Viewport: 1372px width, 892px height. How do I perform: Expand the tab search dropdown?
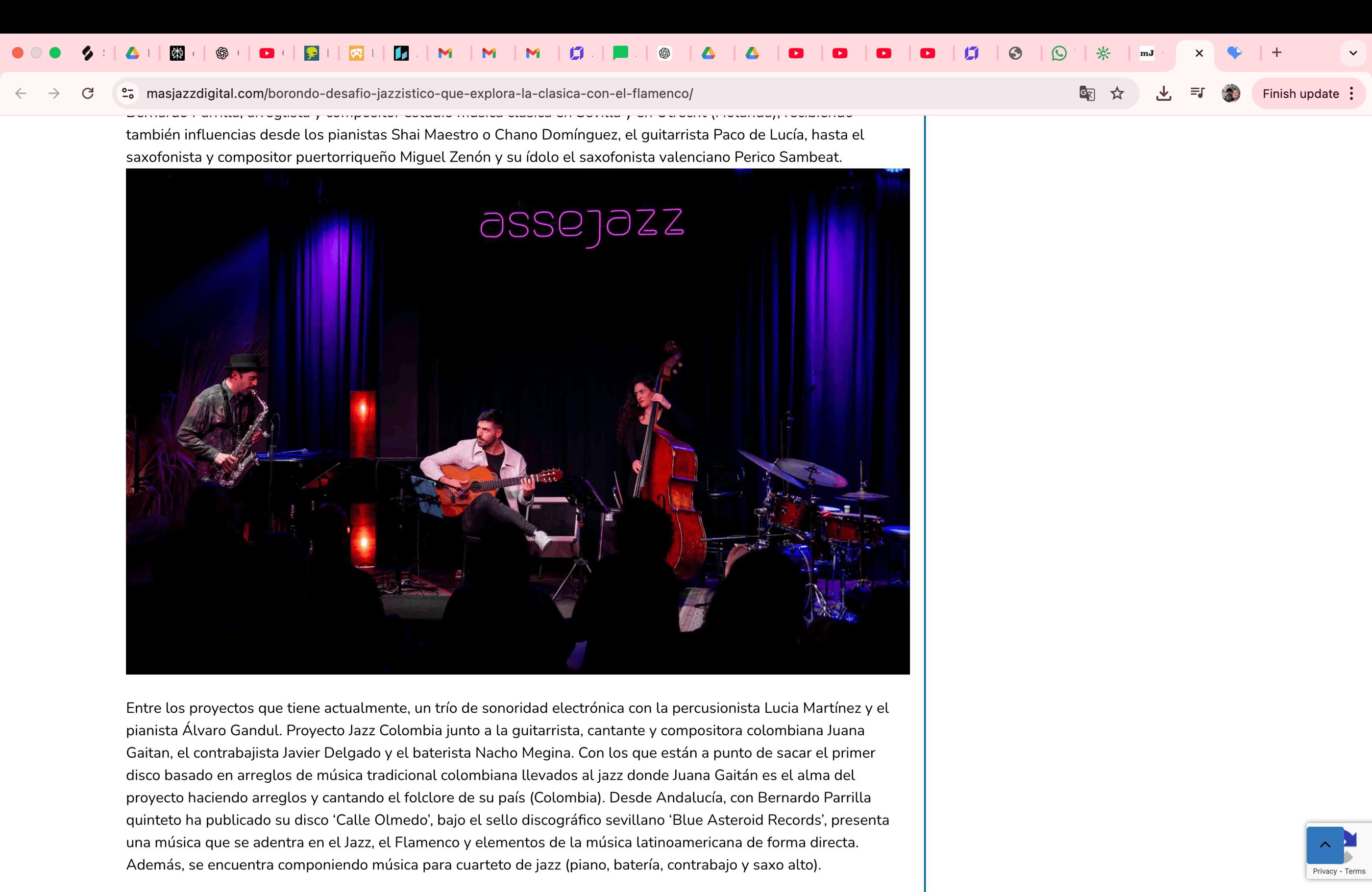coord(1353,53)
